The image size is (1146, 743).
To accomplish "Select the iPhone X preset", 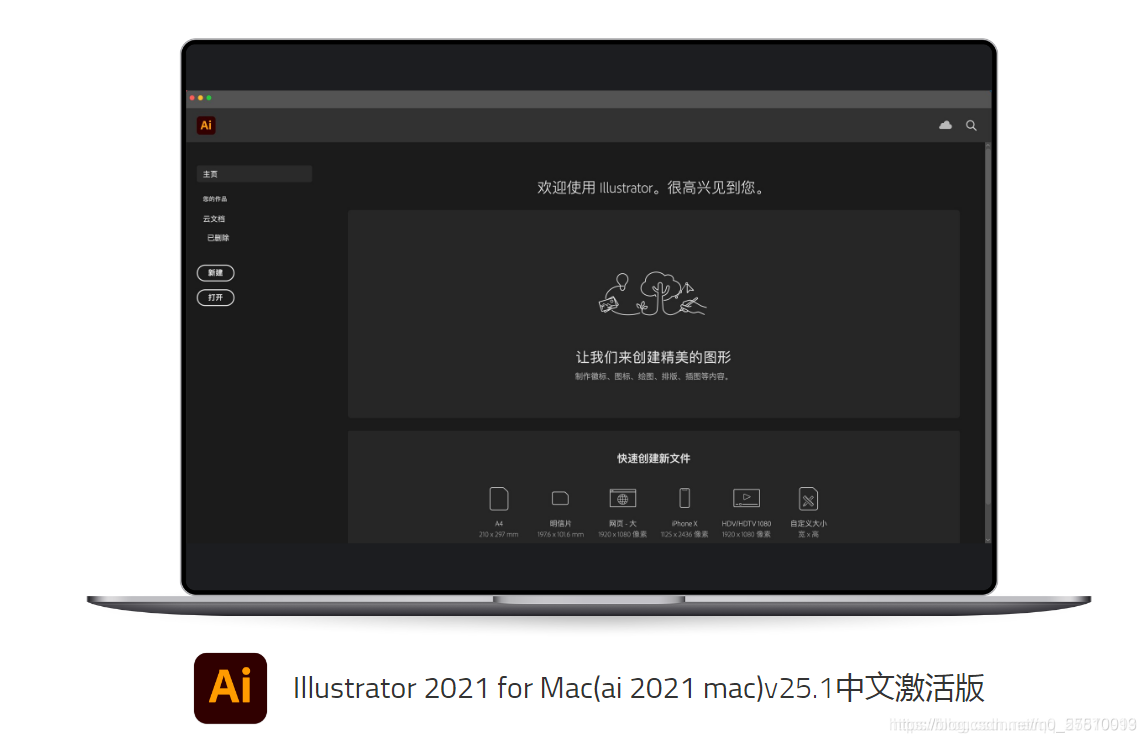I will pos(685,512).
